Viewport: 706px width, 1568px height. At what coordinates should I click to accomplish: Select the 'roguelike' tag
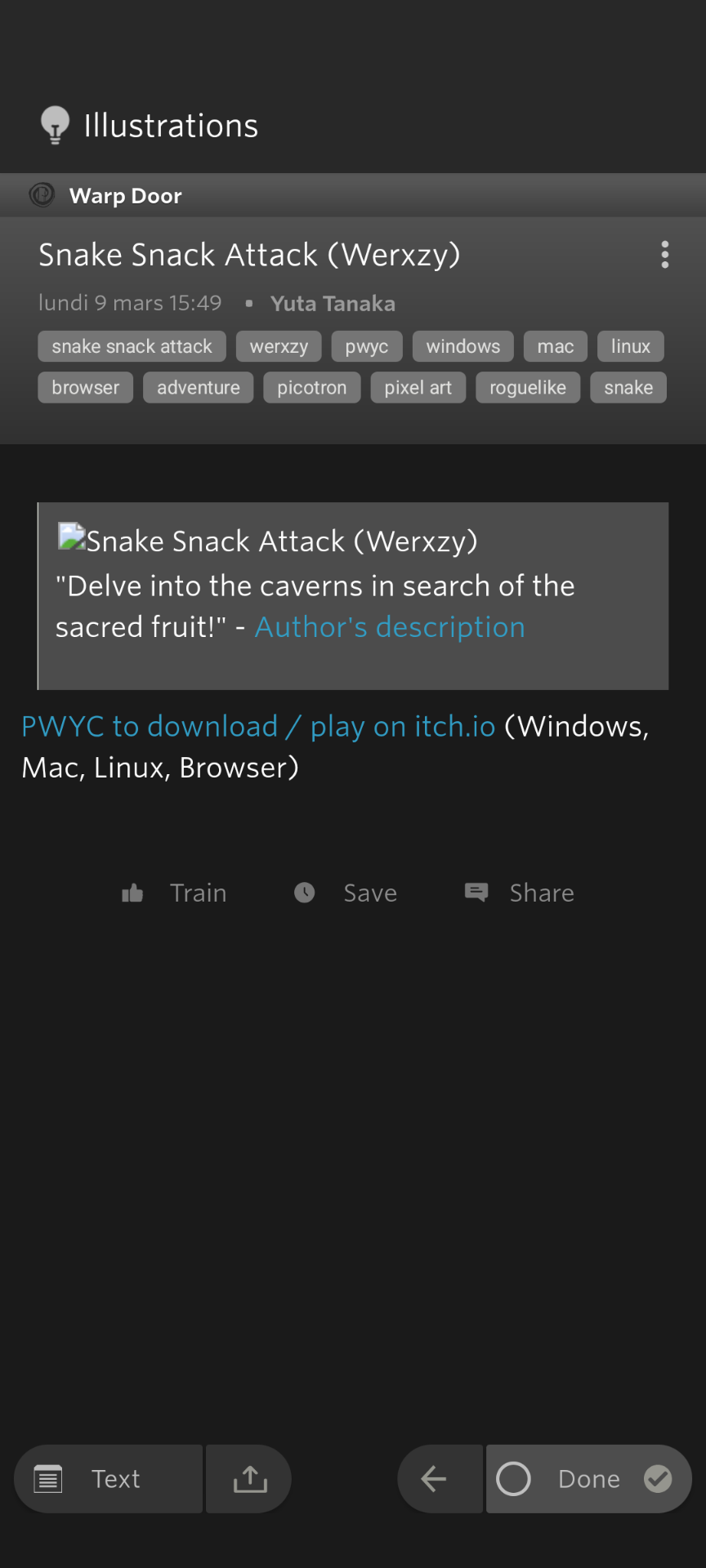[x=528, y=388]
